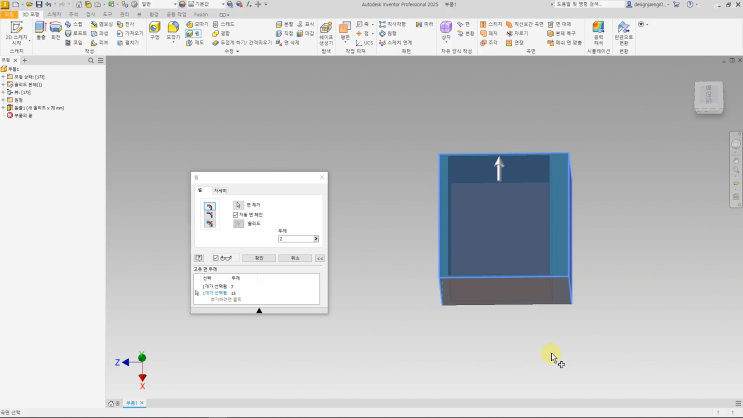This screenshot has width=743, height=418.
Task: Expand the Origin (원점) tree node
Action: click(x=3, y=100)
